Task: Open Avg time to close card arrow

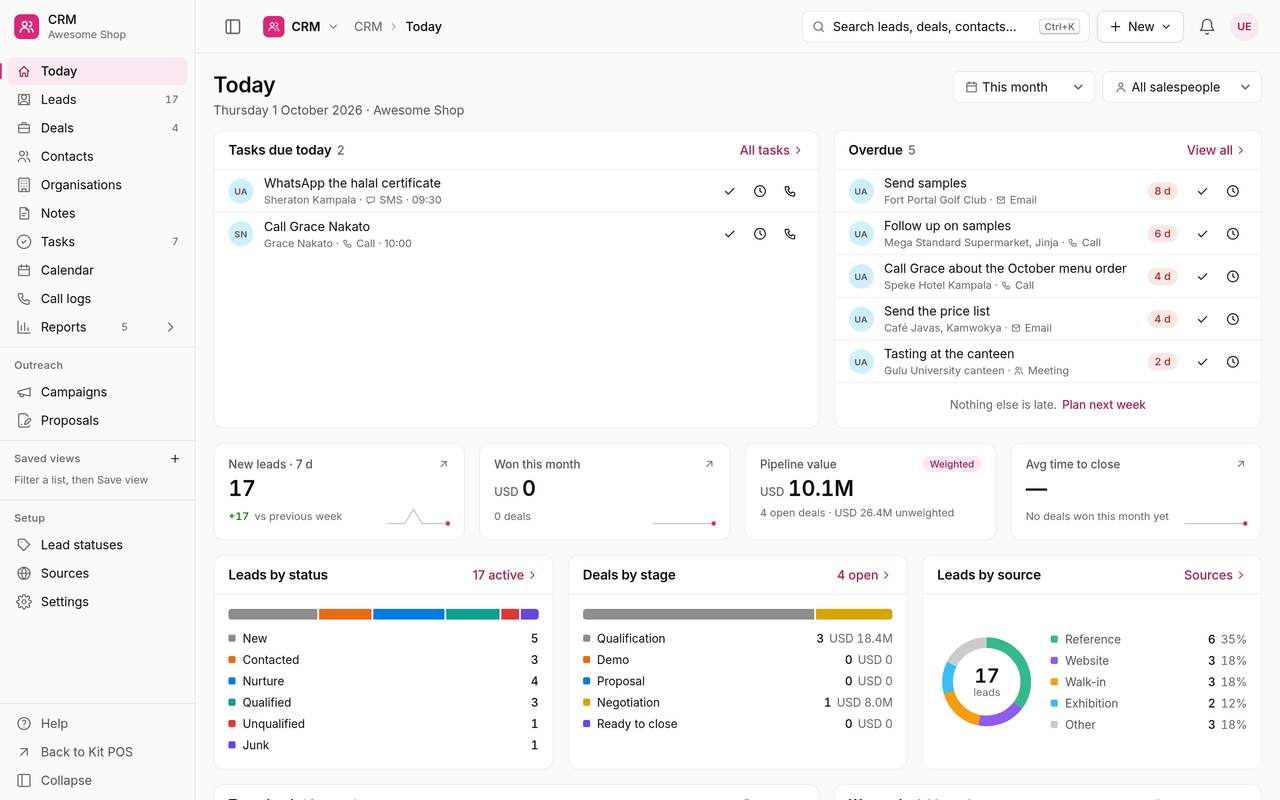Action: (1241, 464)
